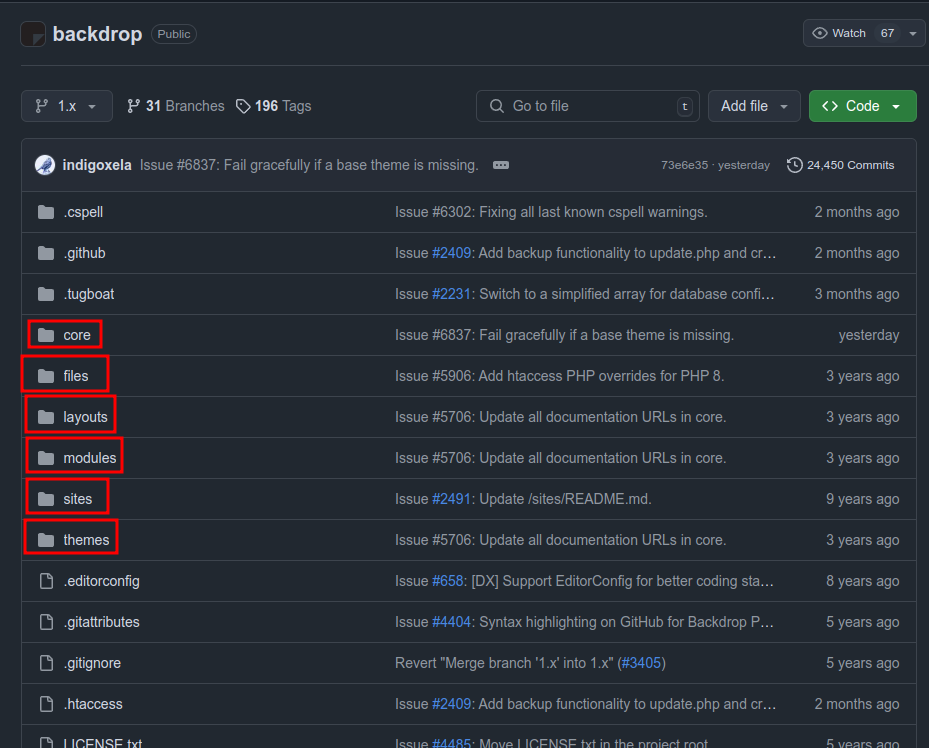Click commit hash 73e6e35
This screenshot has width=929, height=748.
pyautogui.click(x=684, y=165)
